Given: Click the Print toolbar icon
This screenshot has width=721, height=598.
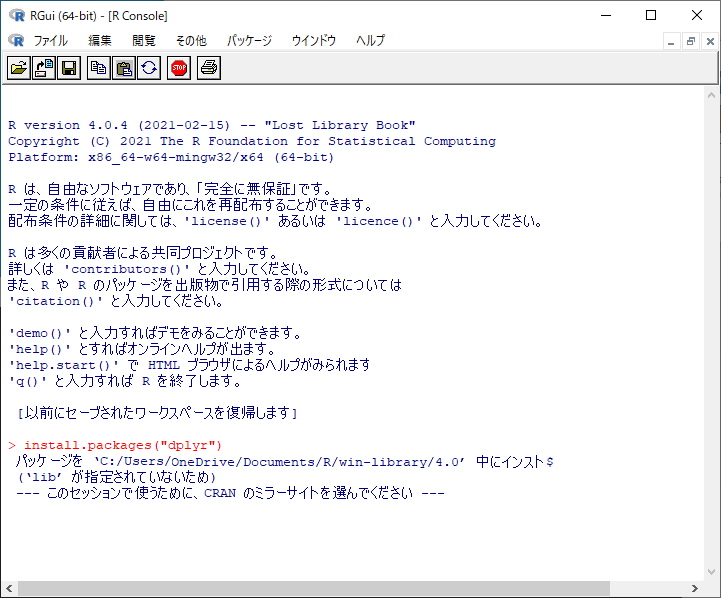Looking at the screenshot, I should click(209, 68).
